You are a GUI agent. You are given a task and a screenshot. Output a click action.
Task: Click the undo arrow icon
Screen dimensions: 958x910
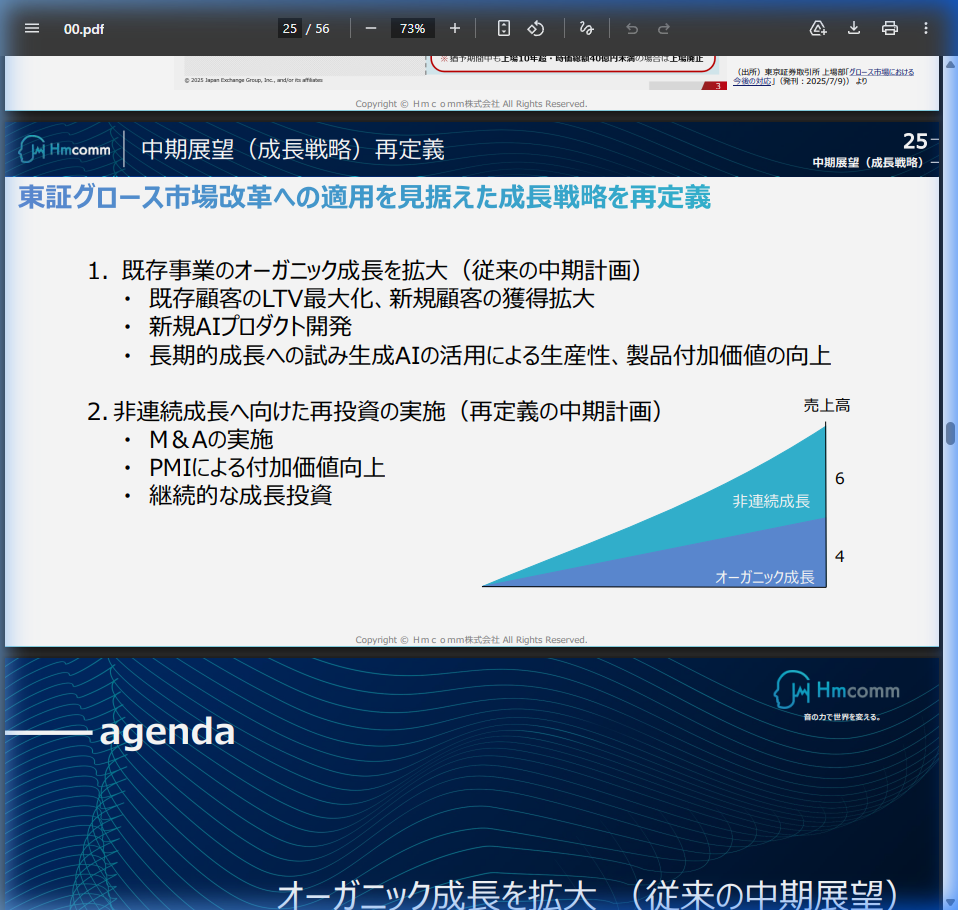pos(632,28)
